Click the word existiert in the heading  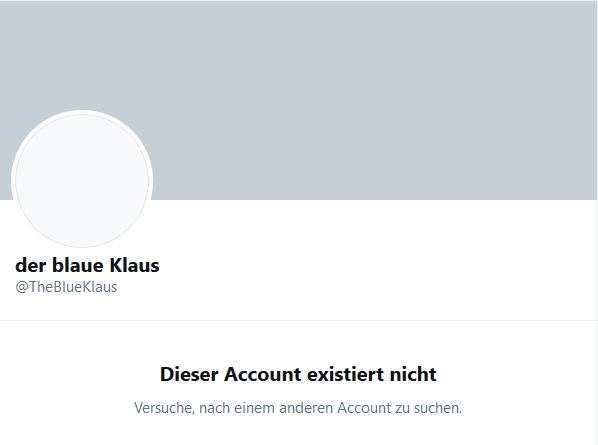(346, 374)
